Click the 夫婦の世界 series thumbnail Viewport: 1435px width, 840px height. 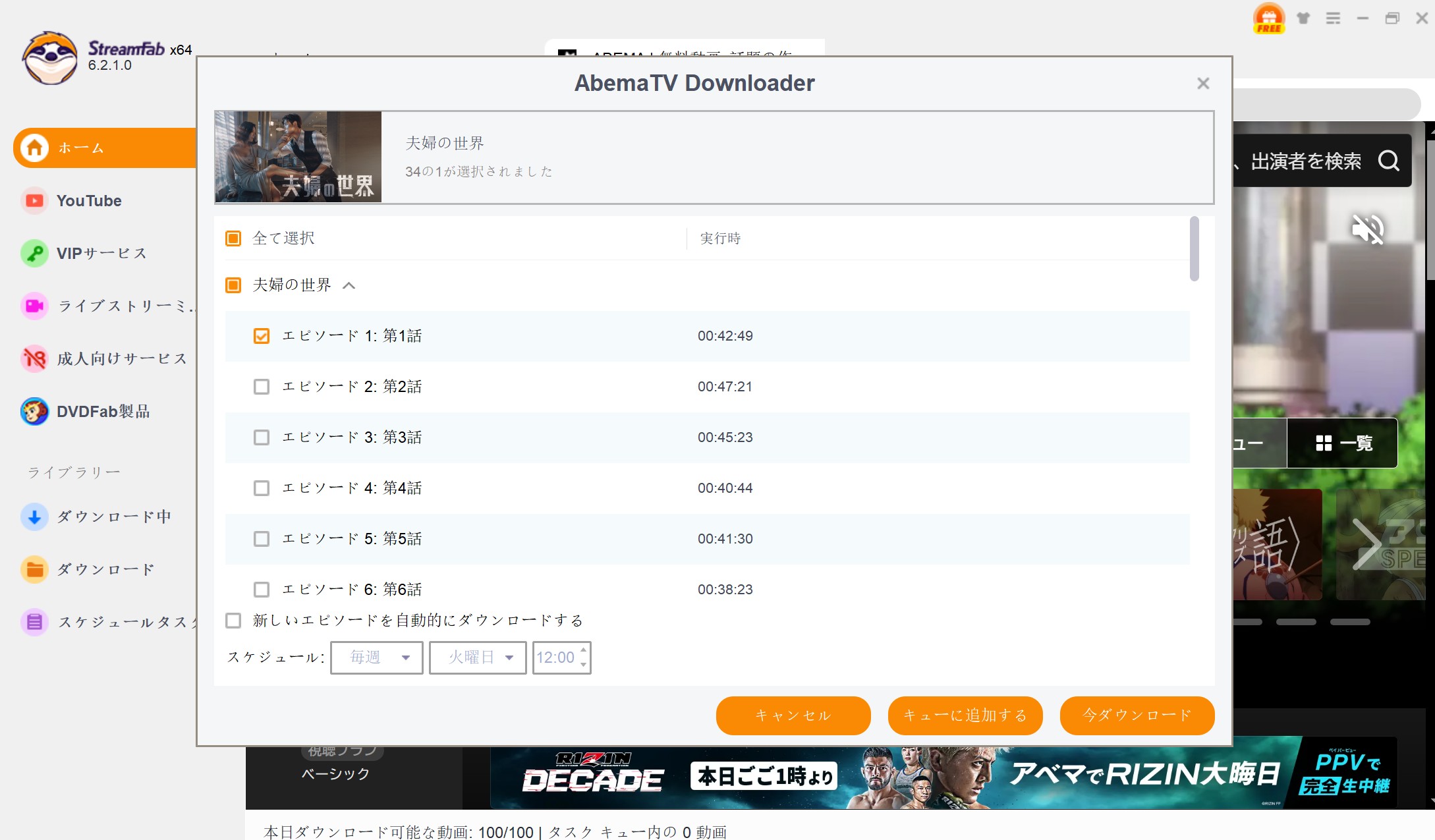click(298, 157)
